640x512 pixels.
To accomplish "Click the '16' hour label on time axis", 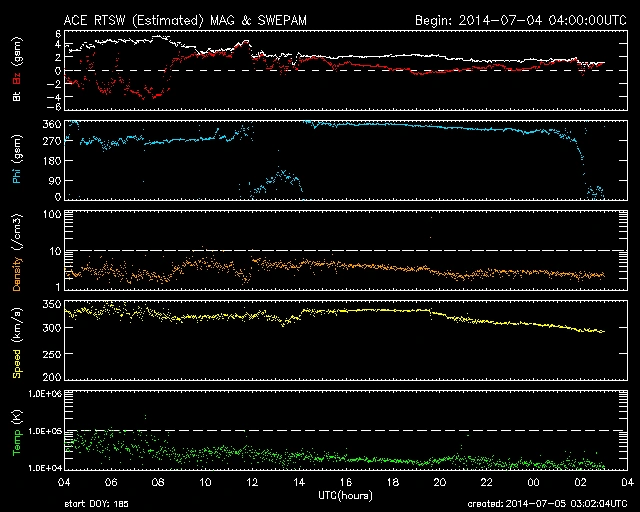I will pos(346,482).
